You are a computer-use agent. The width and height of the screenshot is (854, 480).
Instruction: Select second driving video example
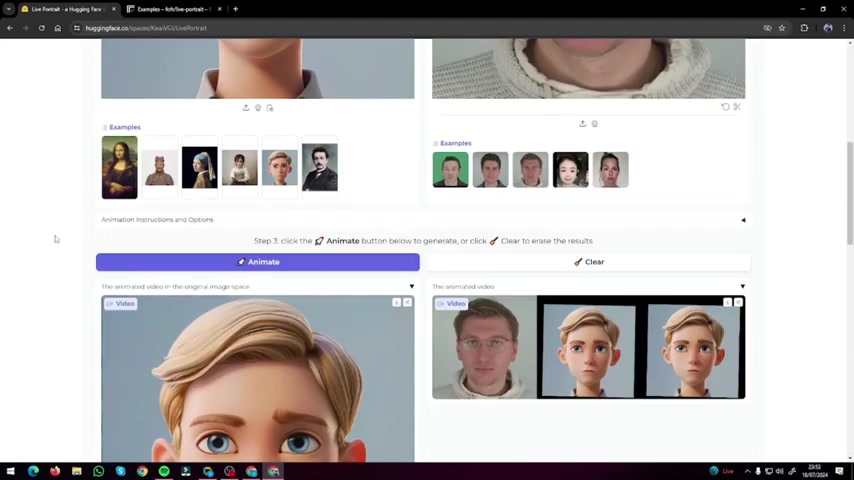click(x=491, y=170)
